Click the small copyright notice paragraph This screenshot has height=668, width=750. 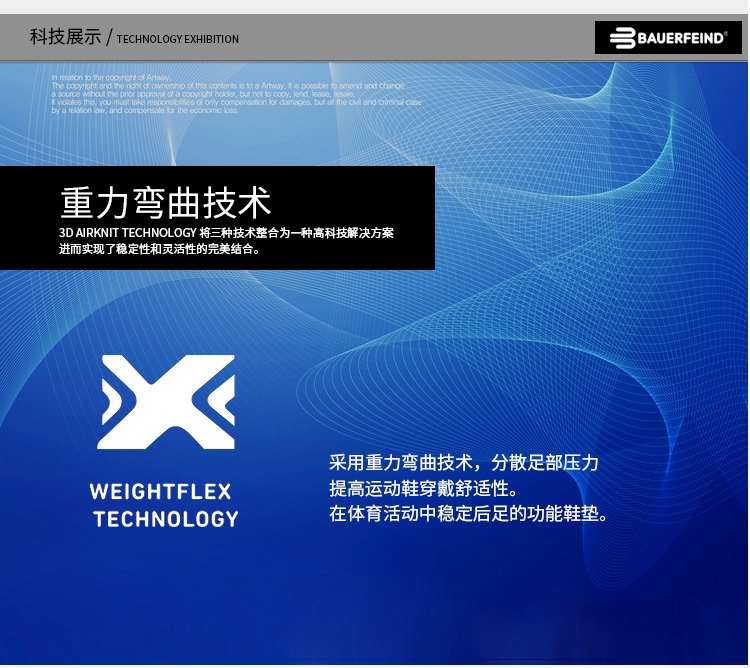[x=236, y=94]
